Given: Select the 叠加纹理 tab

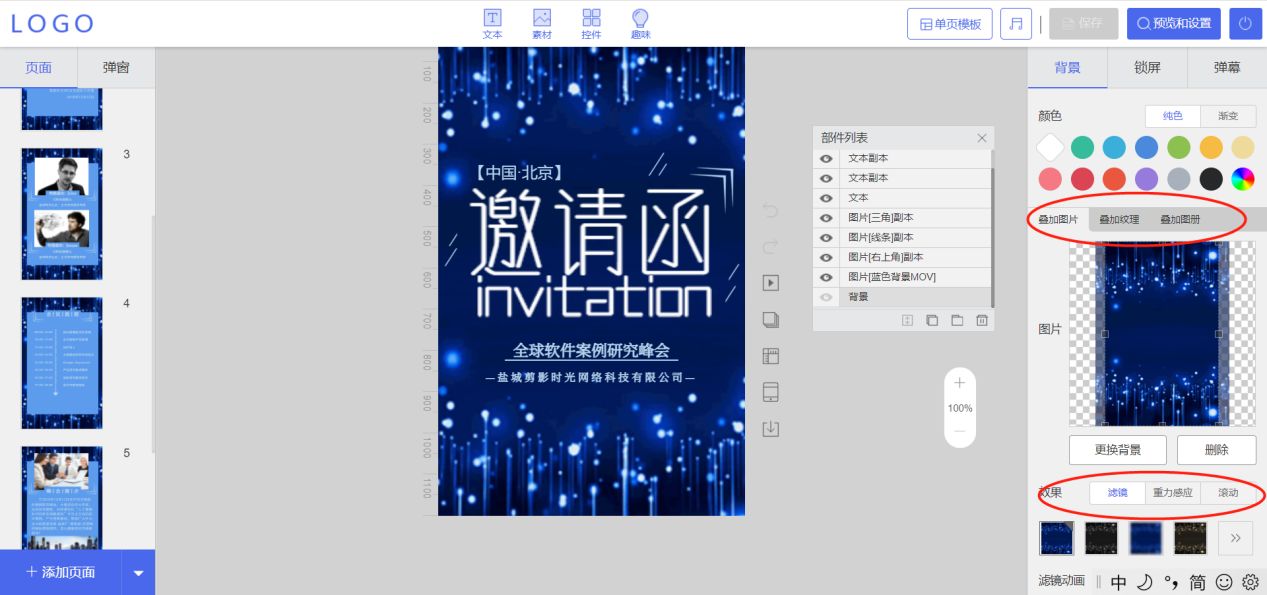Looking at the screenshot, I should (1119, 219).
